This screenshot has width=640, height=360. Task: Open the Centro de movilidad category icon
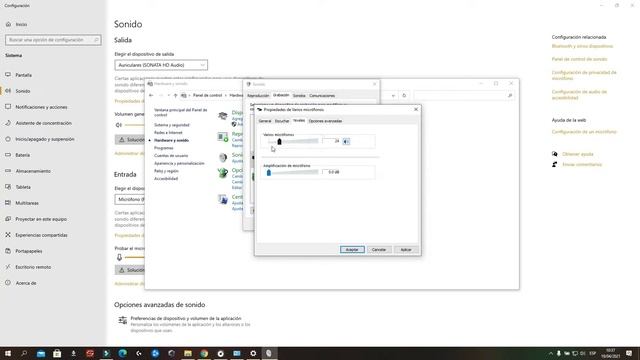coord(223,199)
